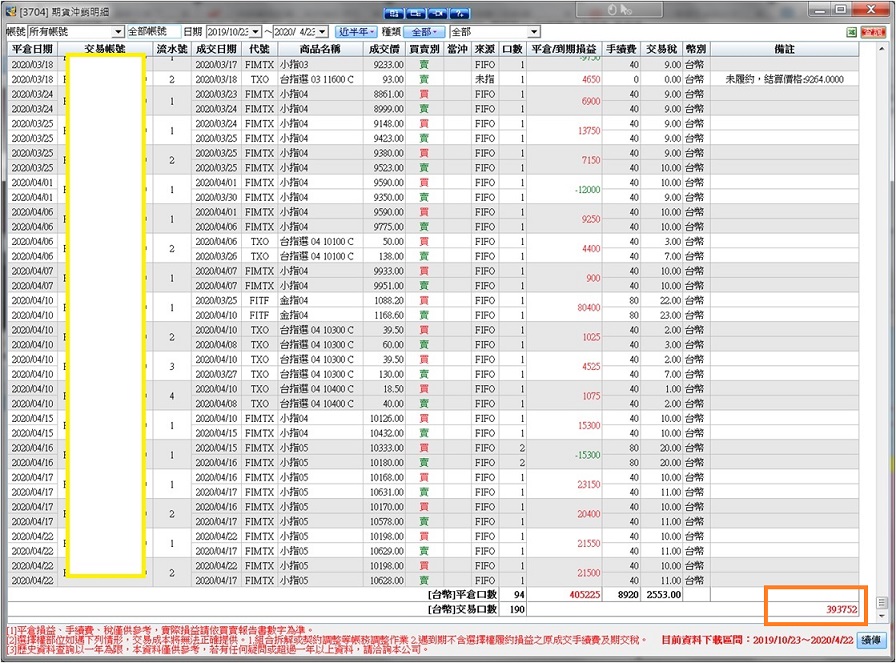Expand the 種類 全部 blue selector
896x663 pixels.
[424, 32]
